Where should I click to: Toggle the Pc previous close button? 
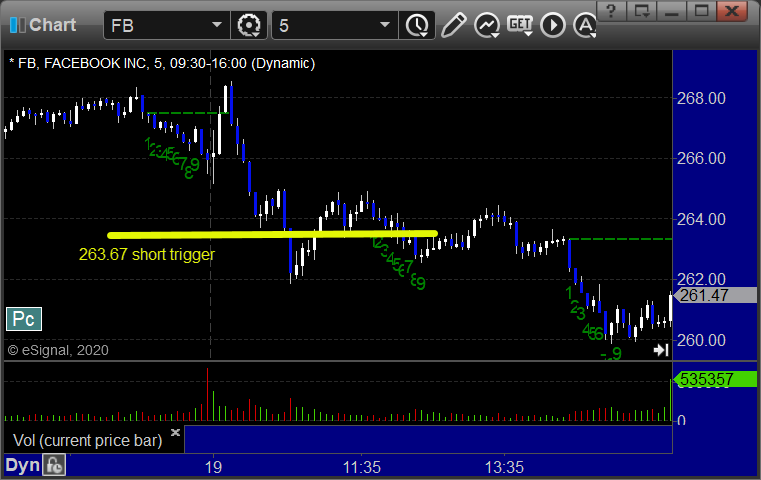click(x=24, y=319)
